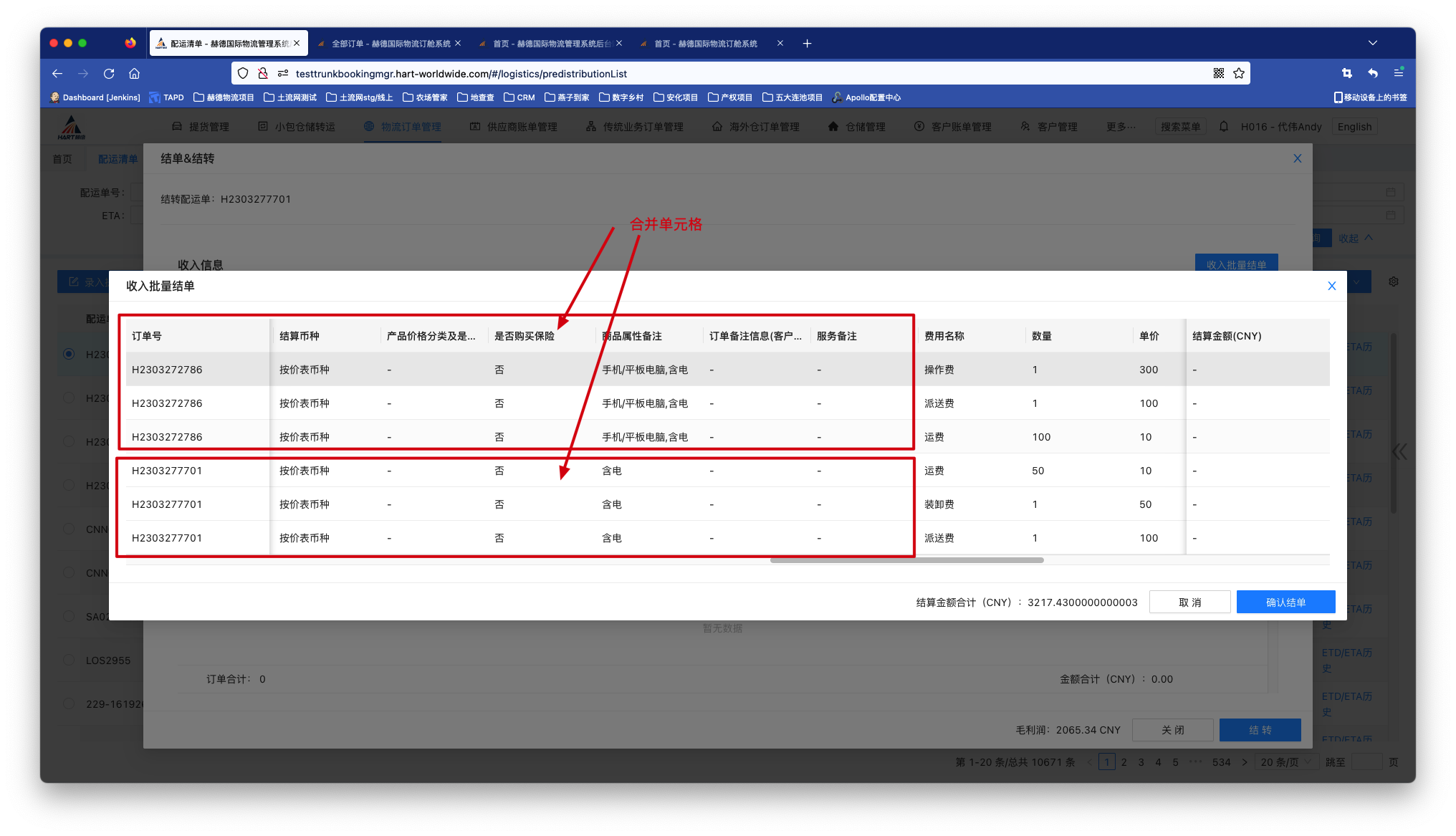Click the horizontal scrollbar under the table
Screen dimensions: 1456x836
coord(906,560)
